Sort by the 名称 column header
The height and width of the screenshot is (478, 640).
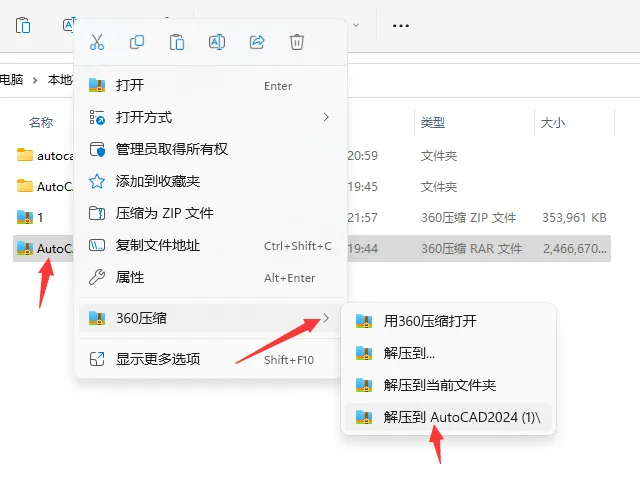pyautogui.click(x=41, y=122)
